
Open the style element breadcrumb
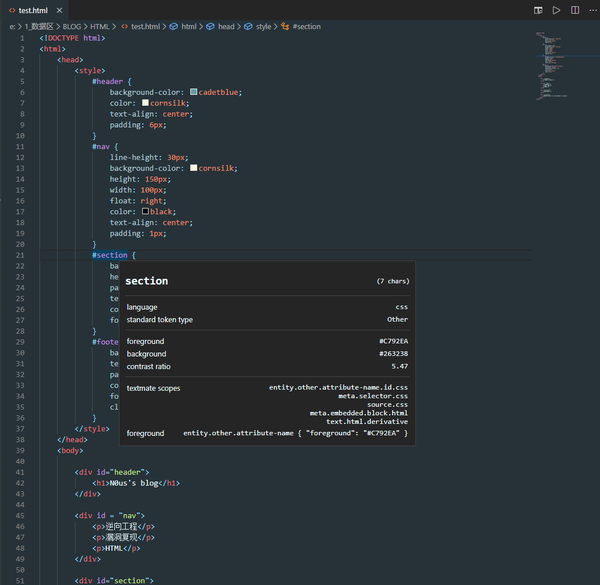click(x=263, y=26)
